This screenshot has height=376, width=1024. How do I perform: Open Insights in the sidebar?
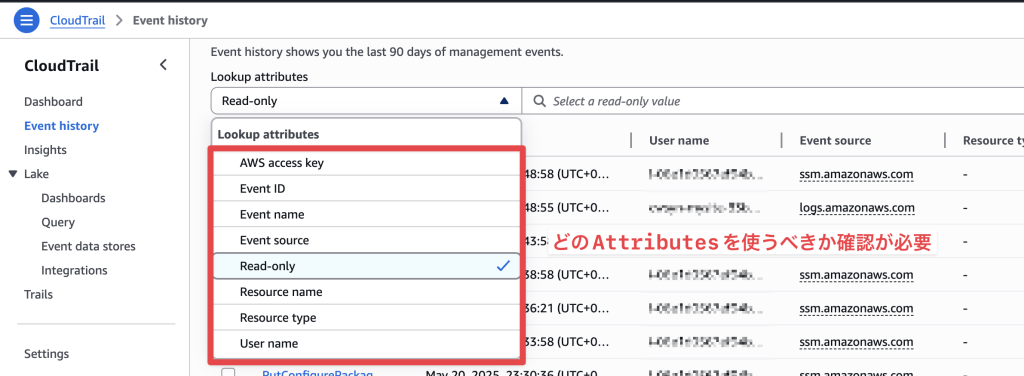(x=46, y=150)
